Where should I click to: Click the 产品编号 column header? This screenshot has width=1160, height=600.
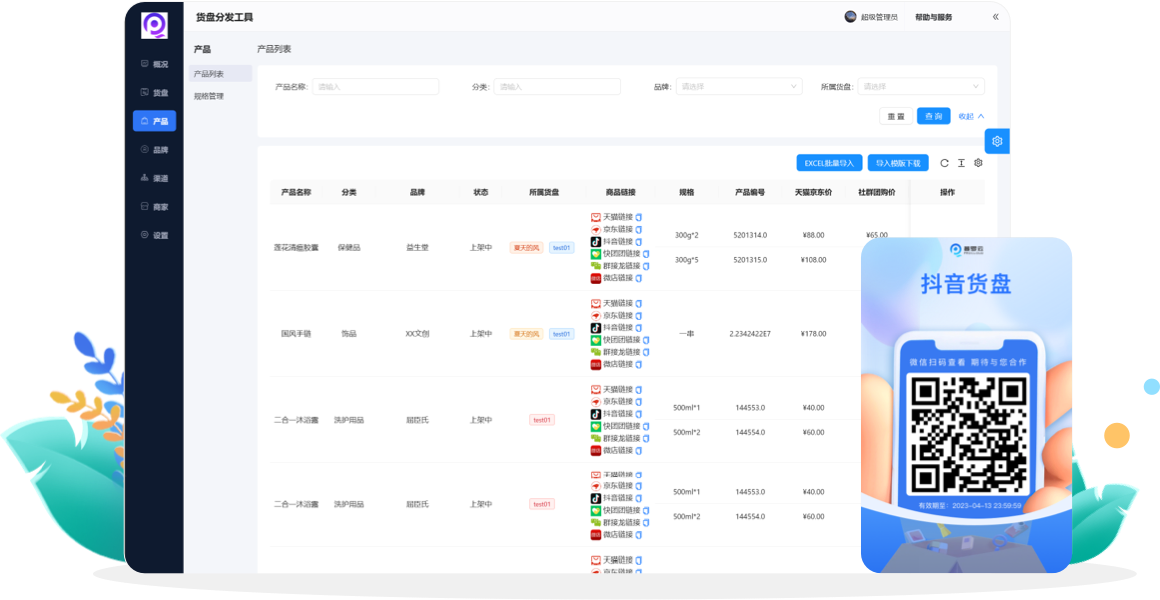tap(750, 192)
